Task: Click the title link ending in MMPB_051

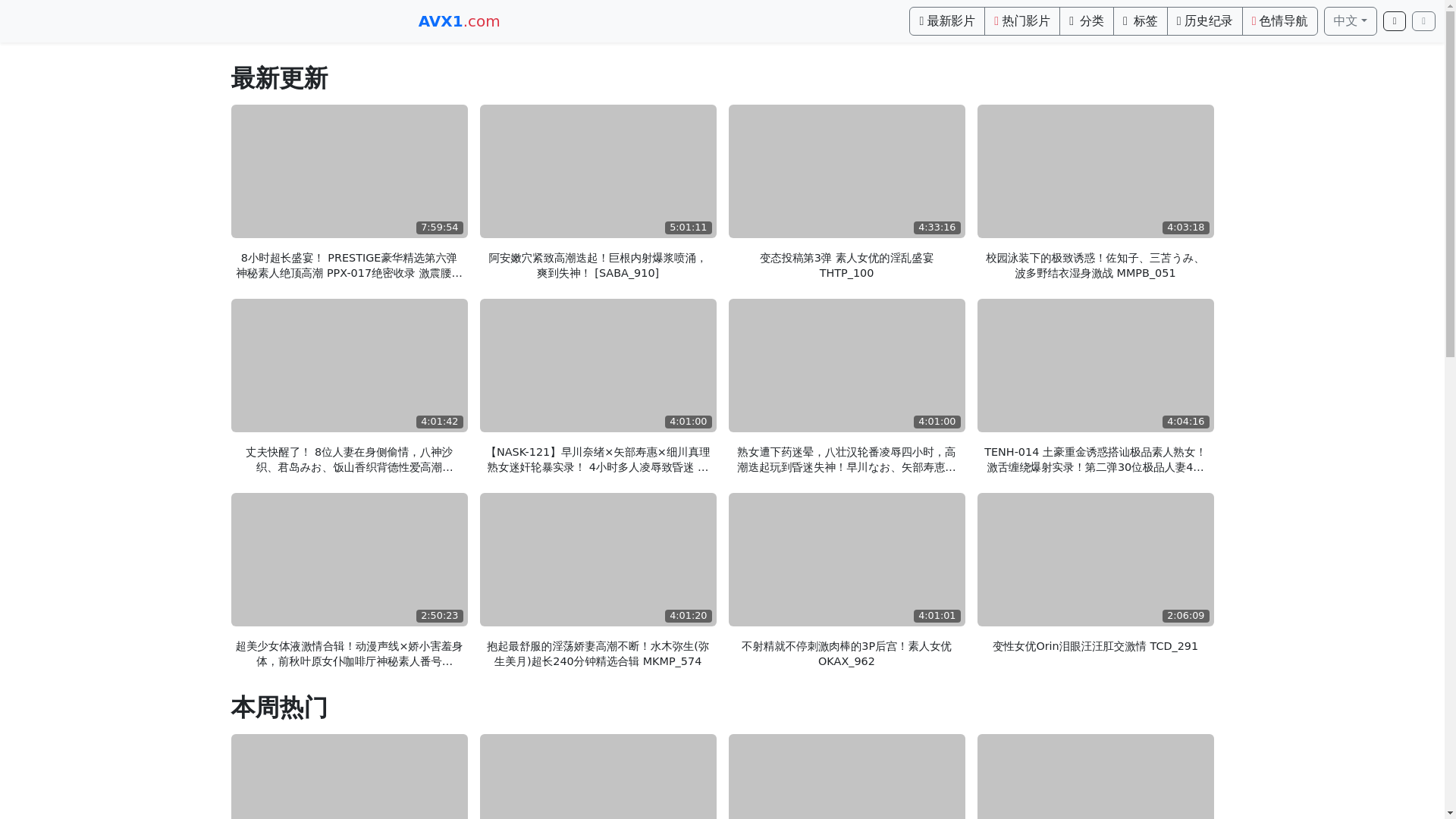Action: [1095, 265]
